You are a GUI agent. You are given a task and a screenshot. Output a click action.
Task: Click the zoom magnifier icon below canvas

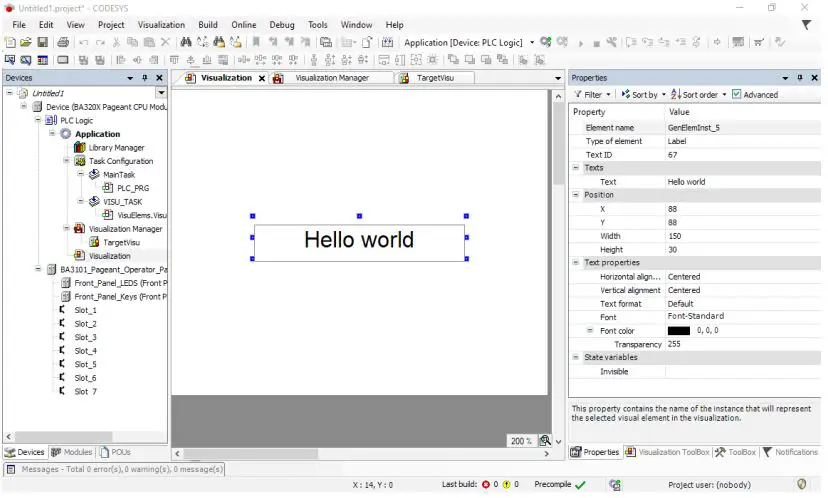545,441
